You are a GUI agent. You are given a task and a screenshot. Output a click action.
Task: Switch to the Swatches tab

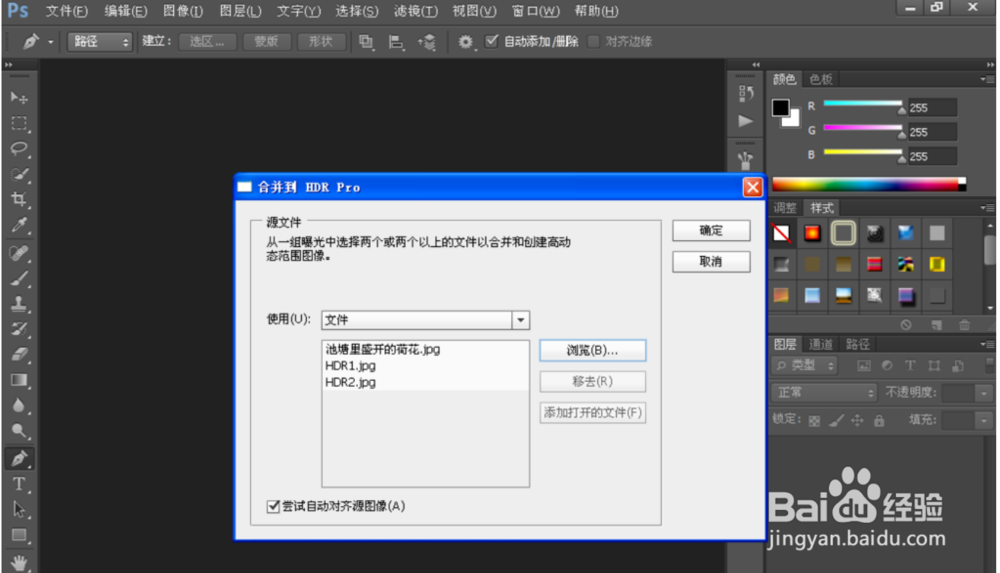[821, 79]
